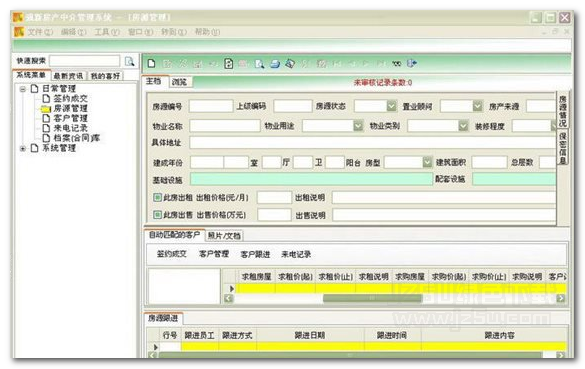Click the matched-customers grid horizontal scrollbar thumb
Screen dimensions: 585x369
pos(372,298)
